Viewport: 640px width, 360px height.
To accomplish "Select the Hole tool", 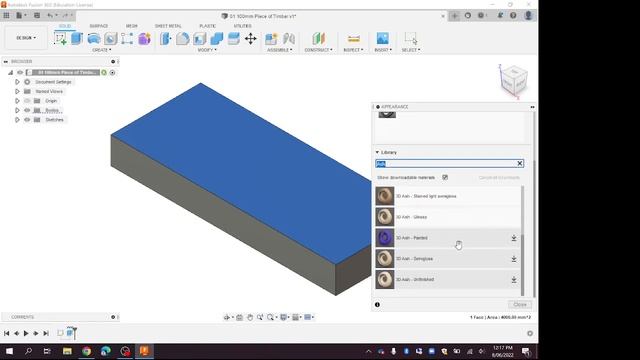I will 111,39.
